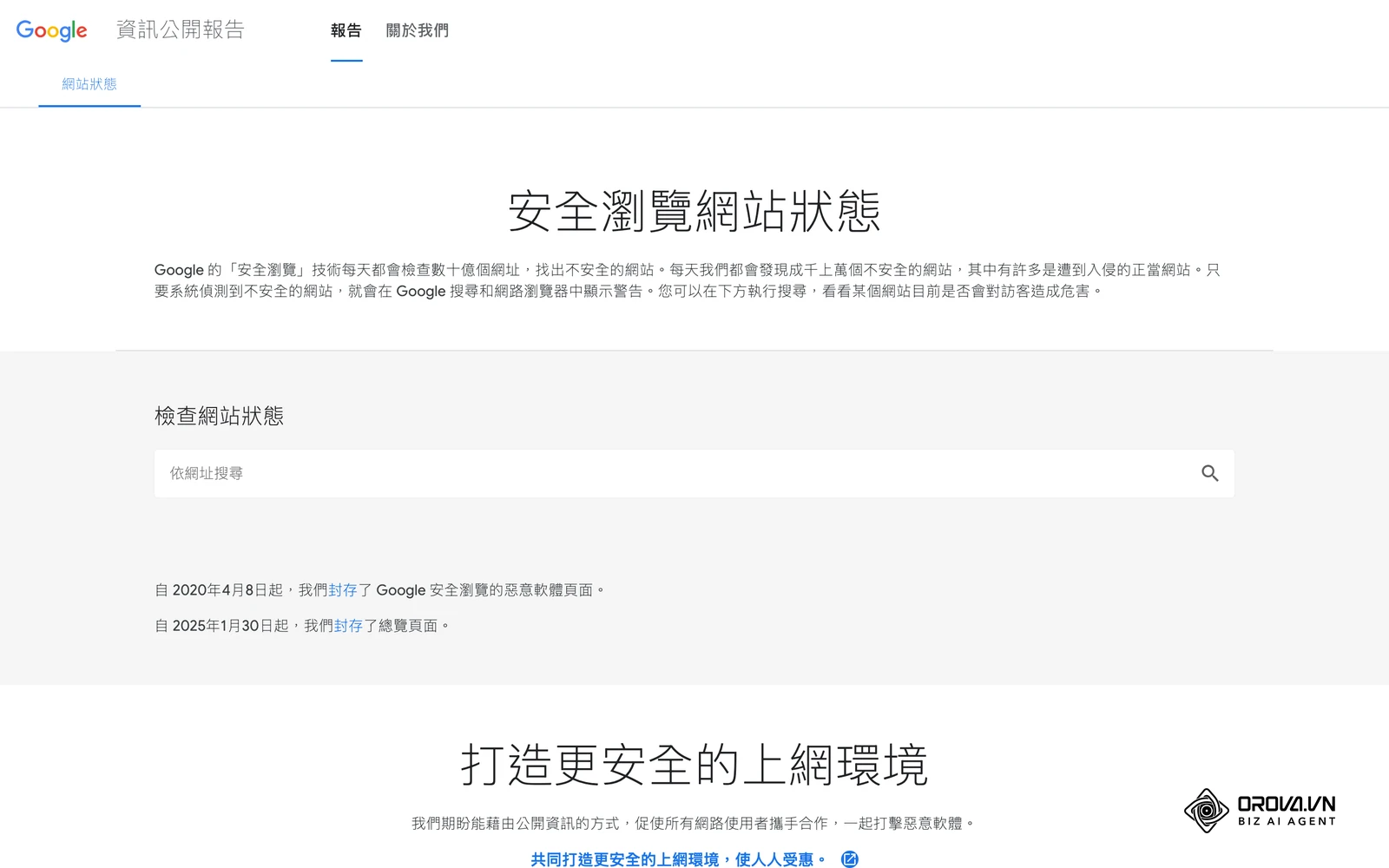Open the 封存 link in the 2025年1月30日 sentence
Screen dimensions: 1389x868
(348, 626)
